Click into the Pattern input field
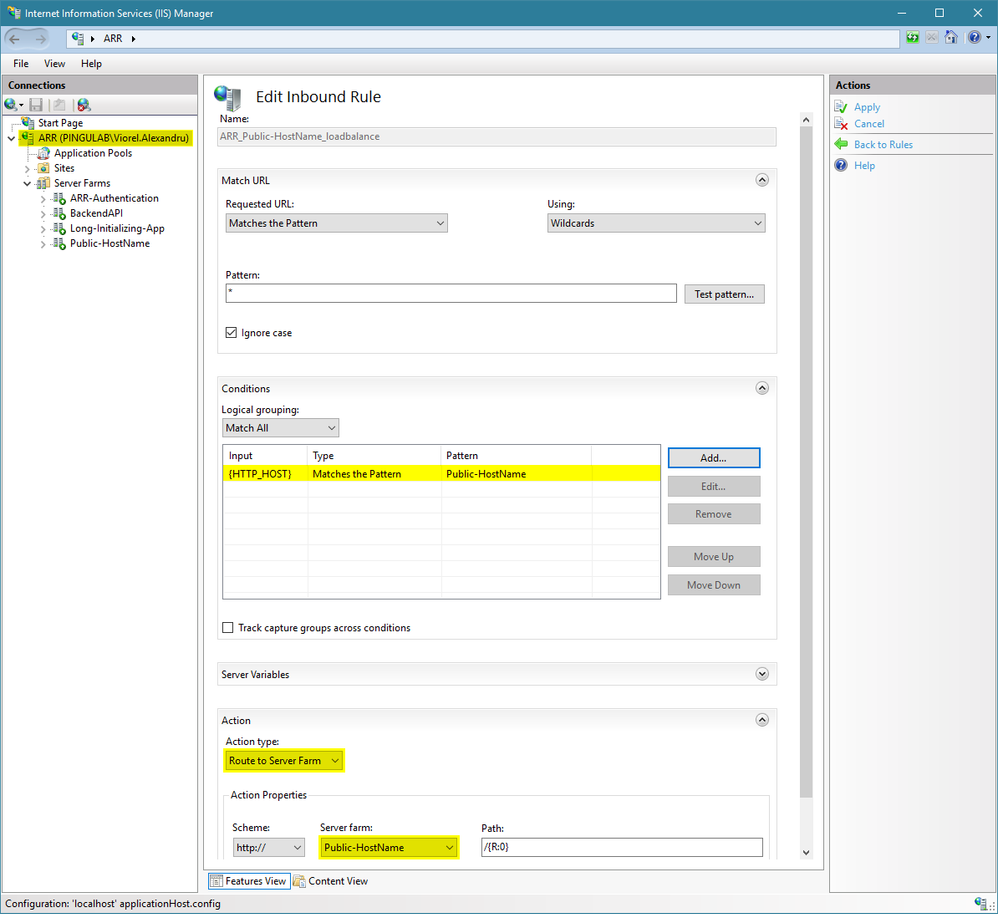 (451, 293)
